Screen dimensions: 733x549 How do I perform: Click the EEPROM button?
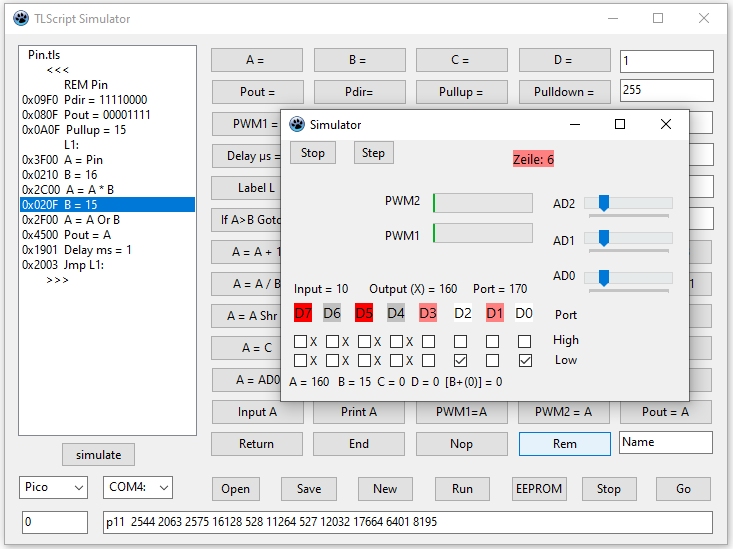[x=539, y=489]
